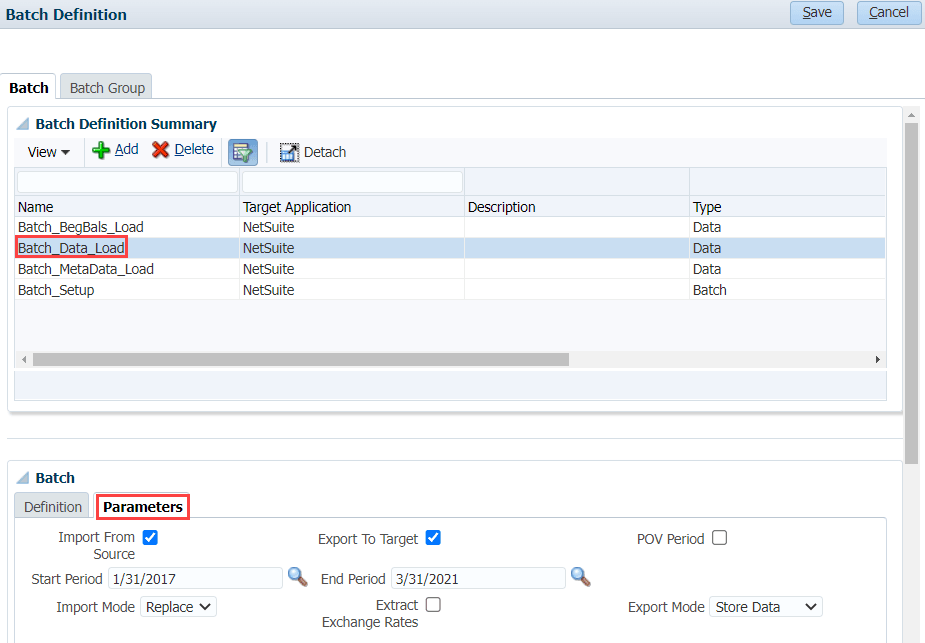Click the Description column header
The width and height of the screenshot is (925, 643).
click(x=577, y=207)
